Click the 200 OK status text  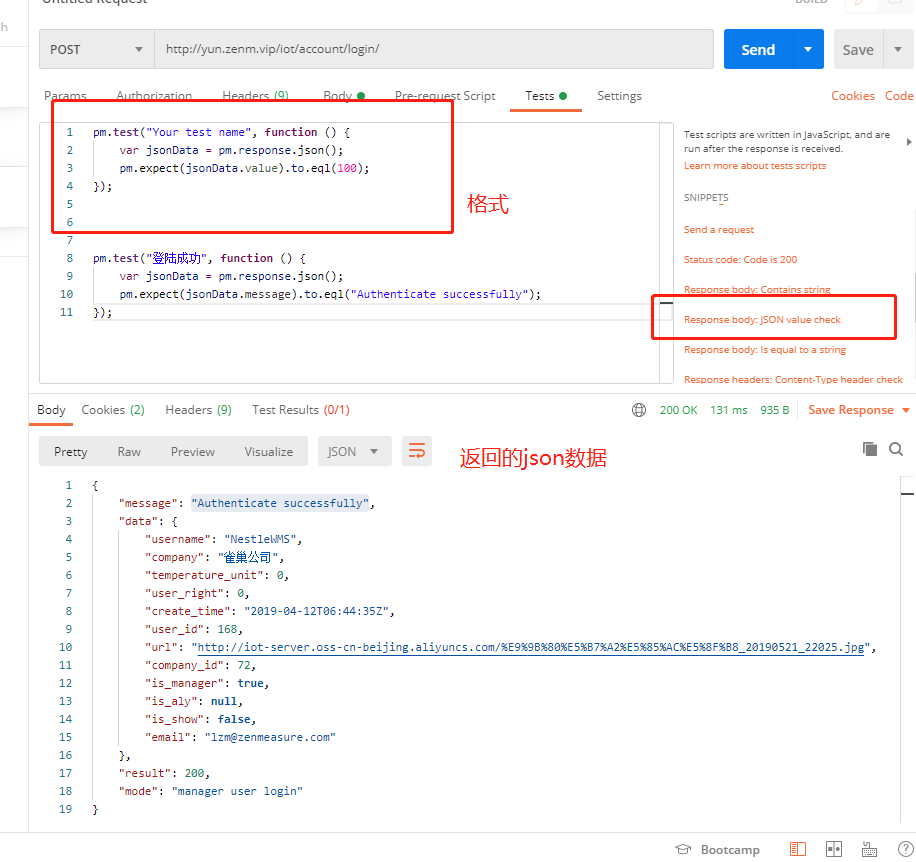coord(678,410)
